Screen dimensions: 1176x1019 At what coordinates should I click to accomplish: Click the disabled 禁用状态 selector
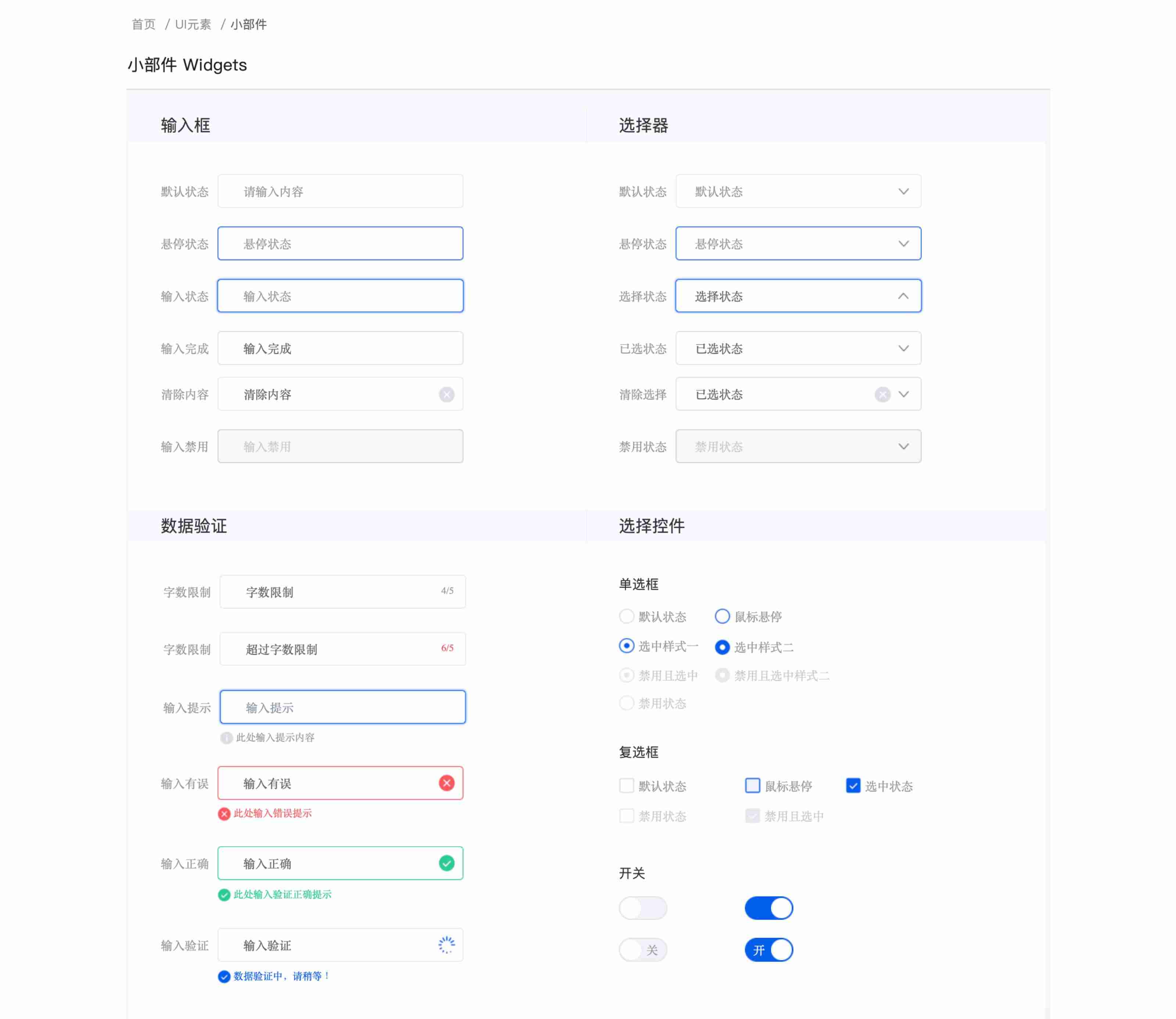click(x=798, y=446)
